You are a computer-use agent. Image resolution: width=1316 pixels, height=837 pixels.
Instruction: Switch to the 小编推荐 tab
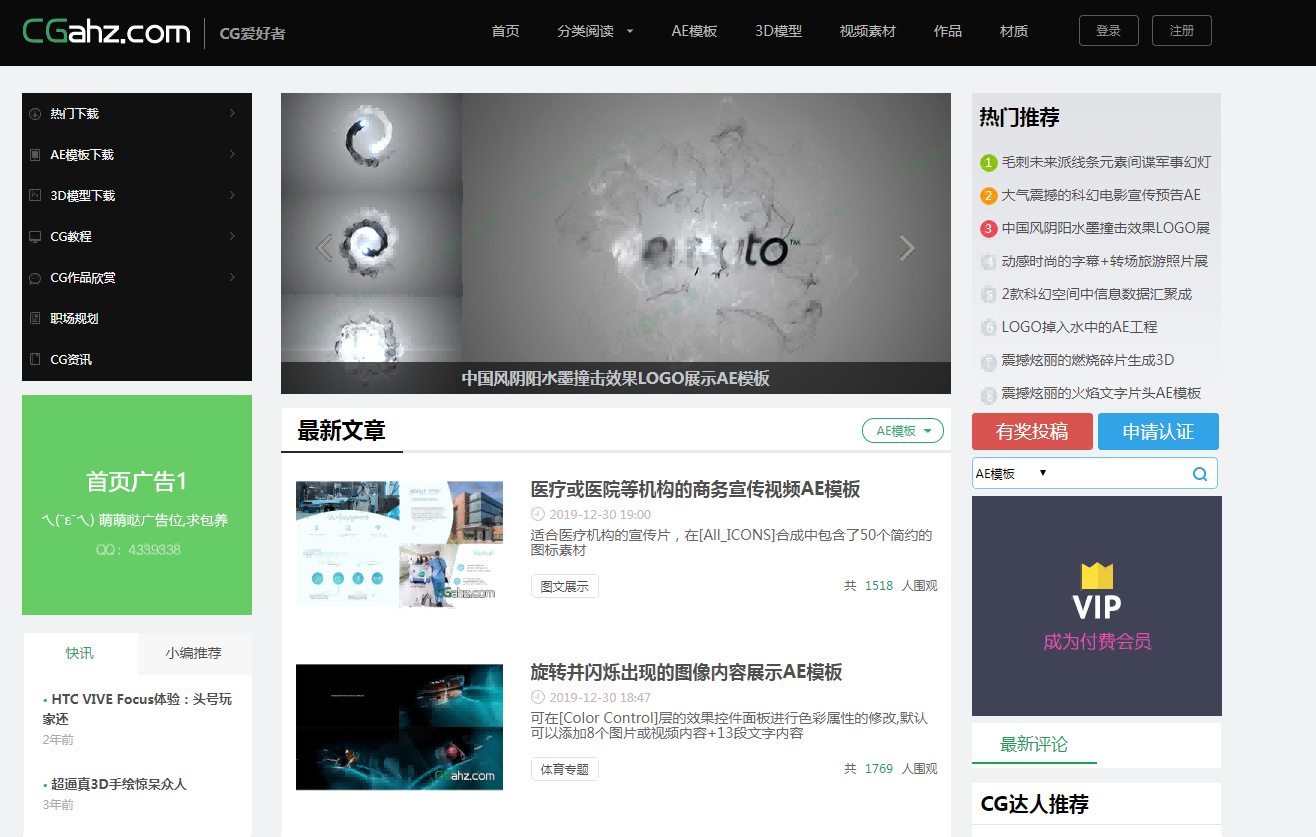pos(194,653)
